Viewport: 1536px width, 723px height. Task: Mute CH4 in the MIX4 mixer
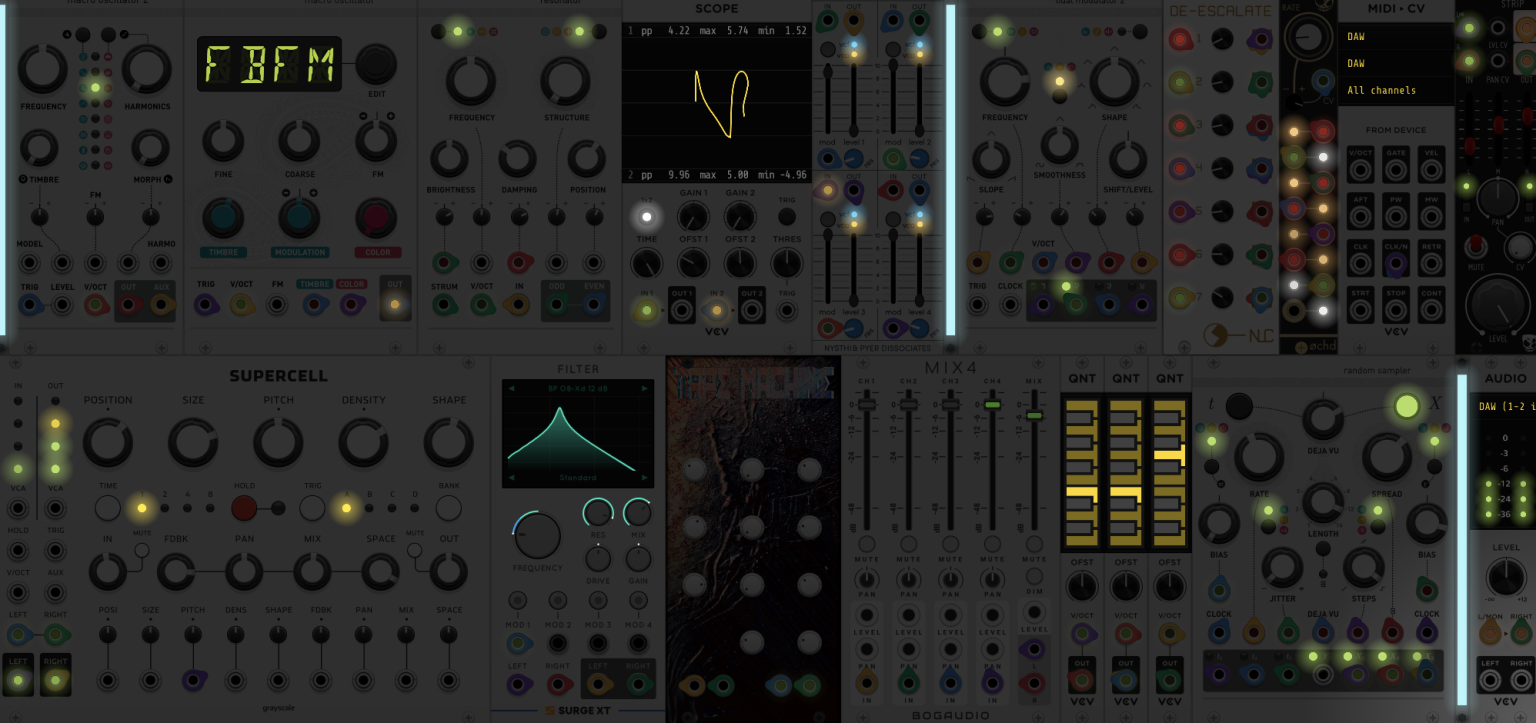point(992,544)
